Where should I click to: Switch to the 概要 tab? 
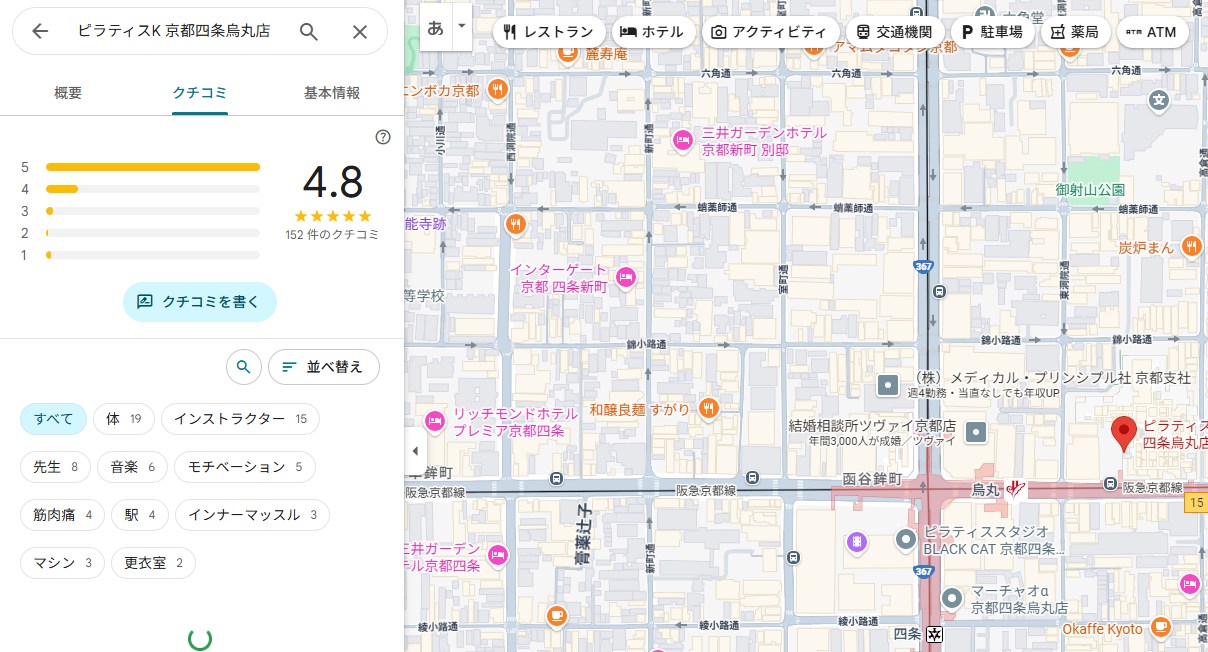68,93
